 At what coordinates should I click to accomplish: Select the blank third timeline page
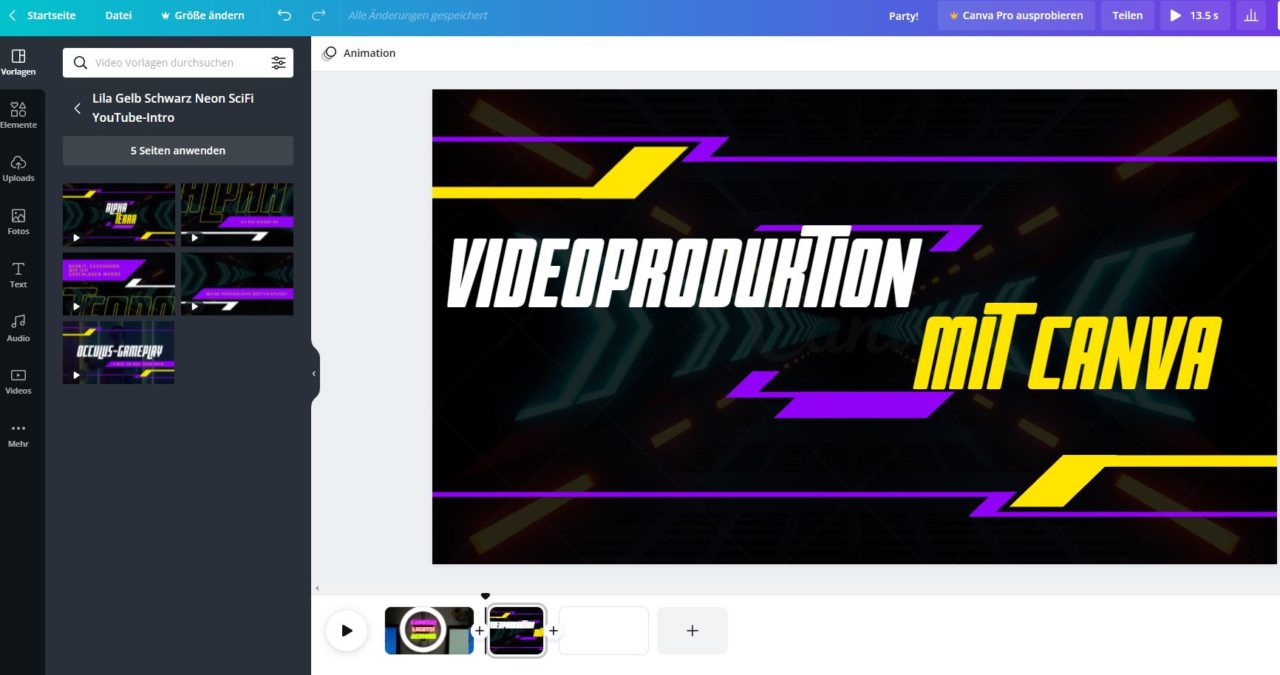click(604, 630)
